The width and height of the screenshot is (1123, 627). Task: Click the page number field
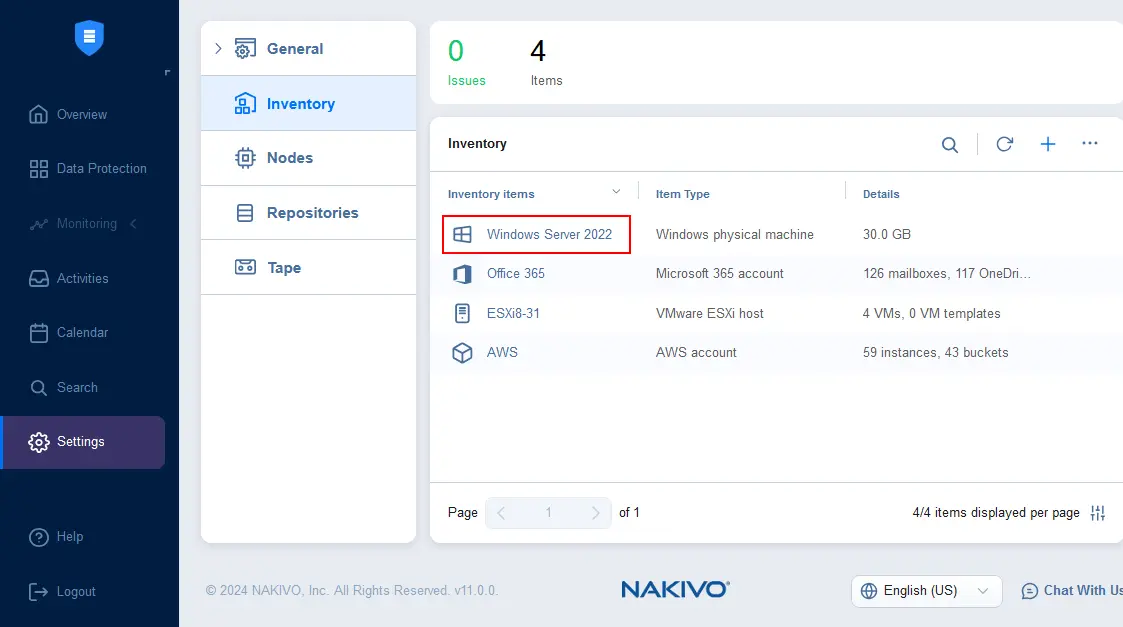pos(549,513)
